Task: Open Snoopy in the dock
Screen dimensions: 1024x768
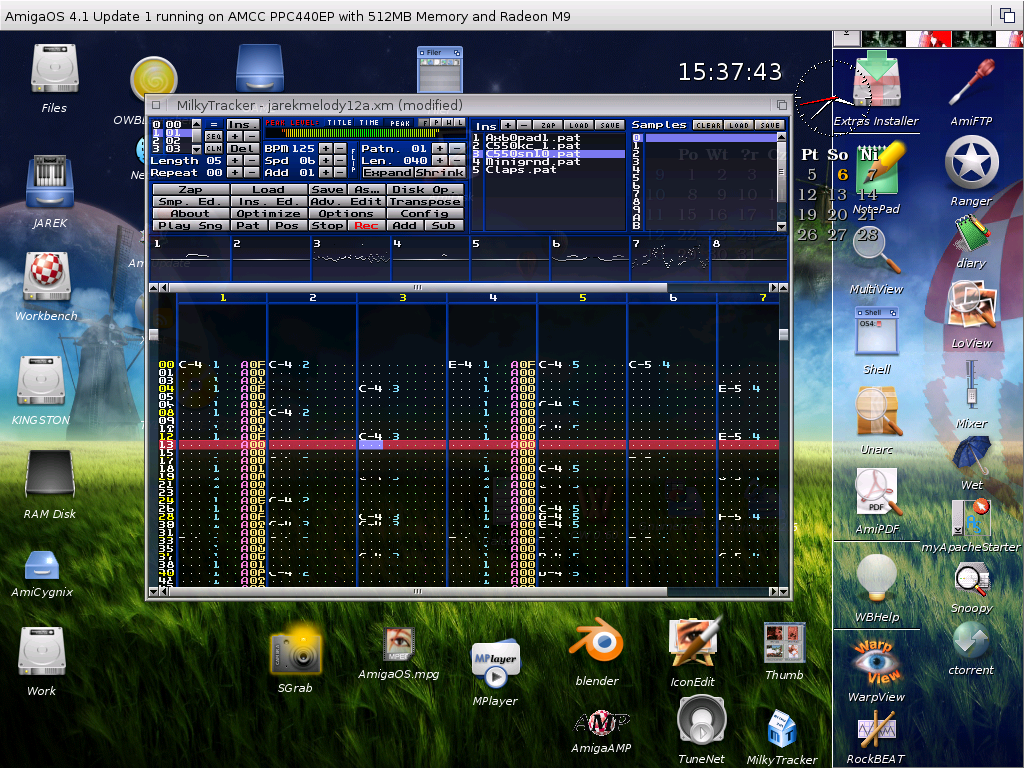Action: coord(972,580)
